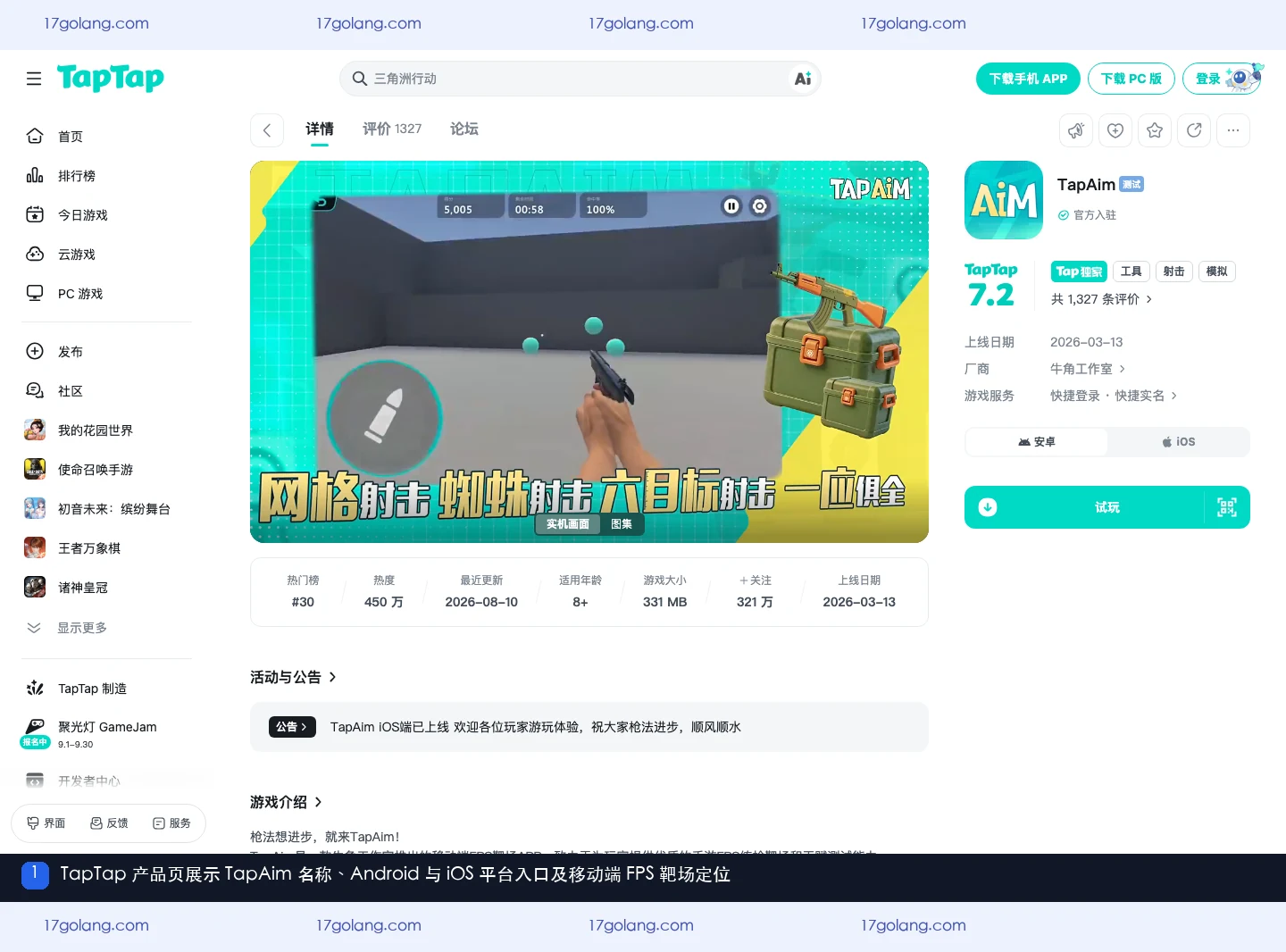Switch to the 评价 1327 tab

(392, 129)
